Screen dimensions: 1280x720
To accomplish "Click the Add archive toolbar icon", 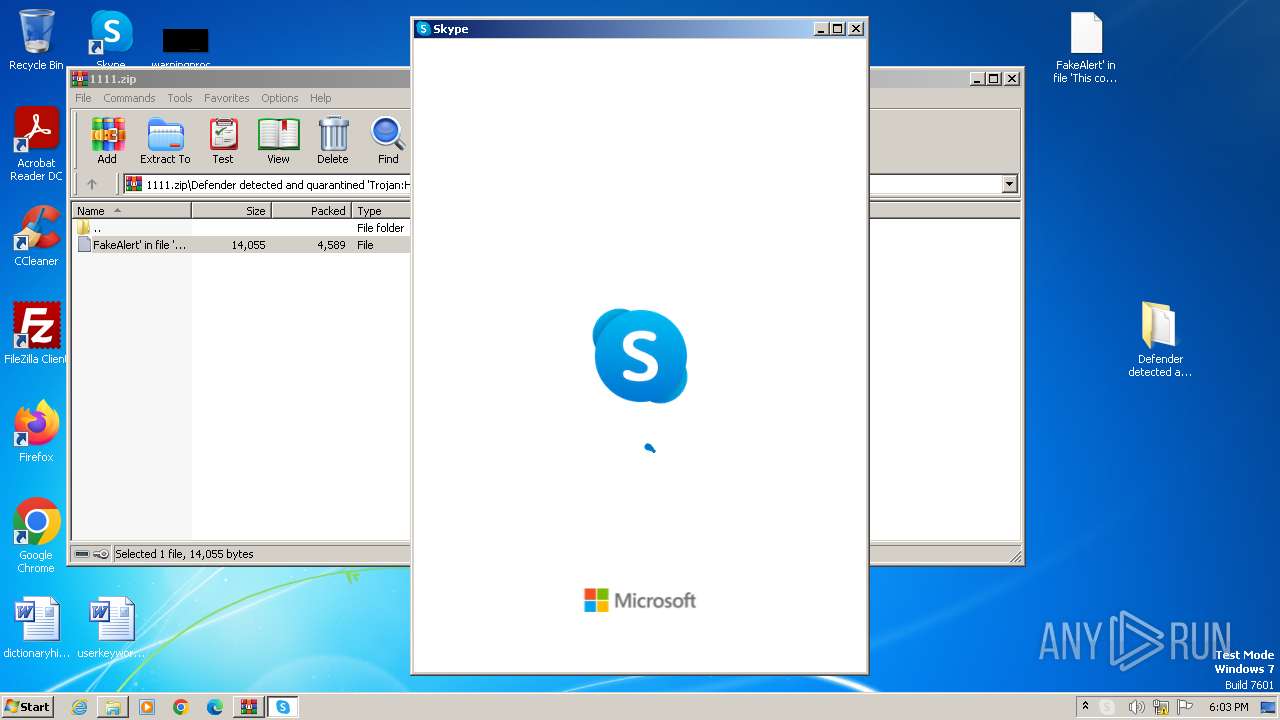I will (107, 141).
